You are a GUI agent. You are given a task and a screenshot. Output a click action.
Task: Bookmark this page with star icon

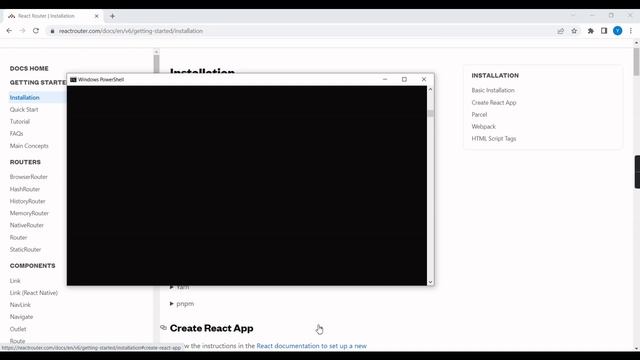point(574,31)
